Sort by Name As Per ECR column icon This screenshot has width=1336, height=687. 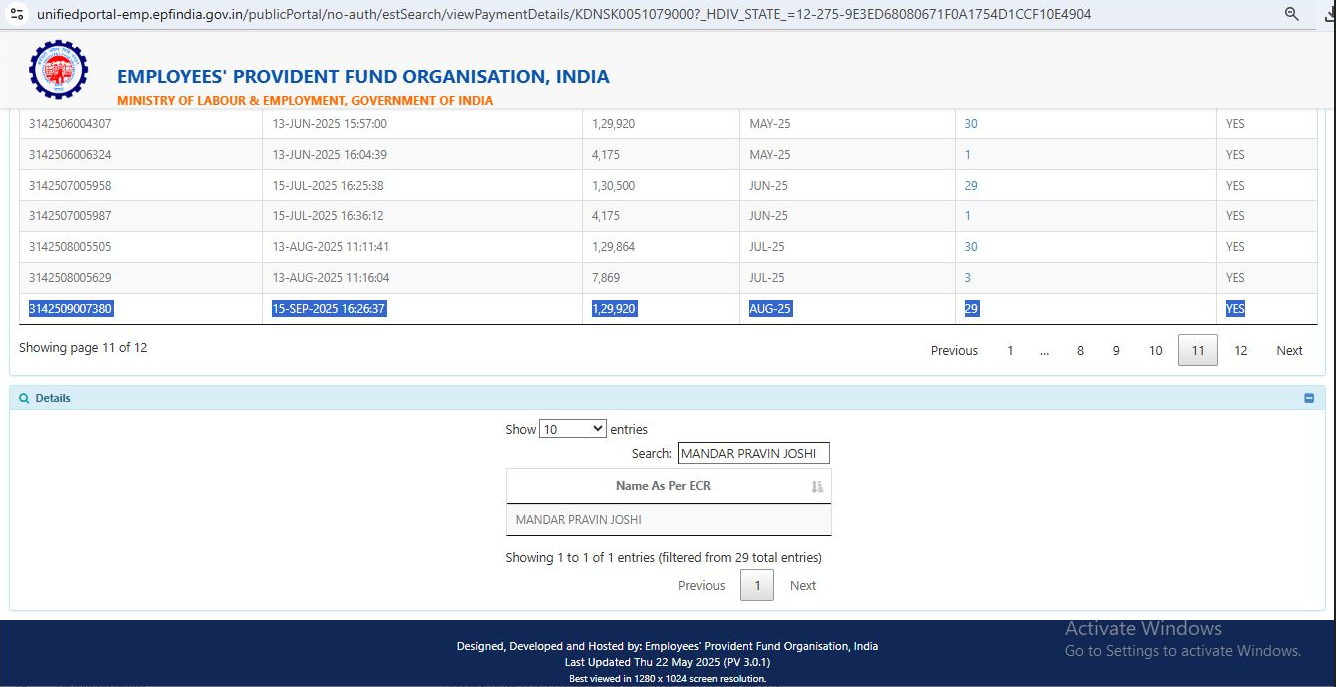tap(817, 486)
